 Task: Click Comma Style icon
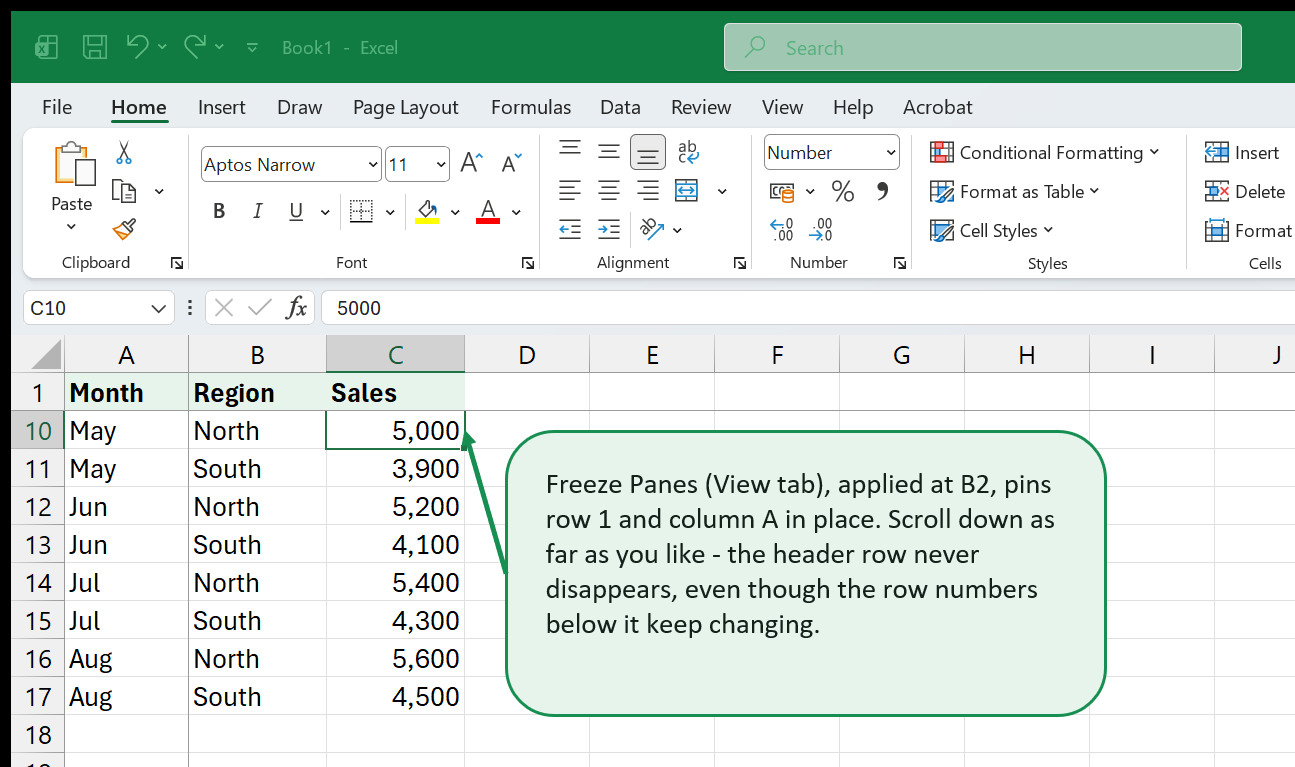[x=882, y=190]
